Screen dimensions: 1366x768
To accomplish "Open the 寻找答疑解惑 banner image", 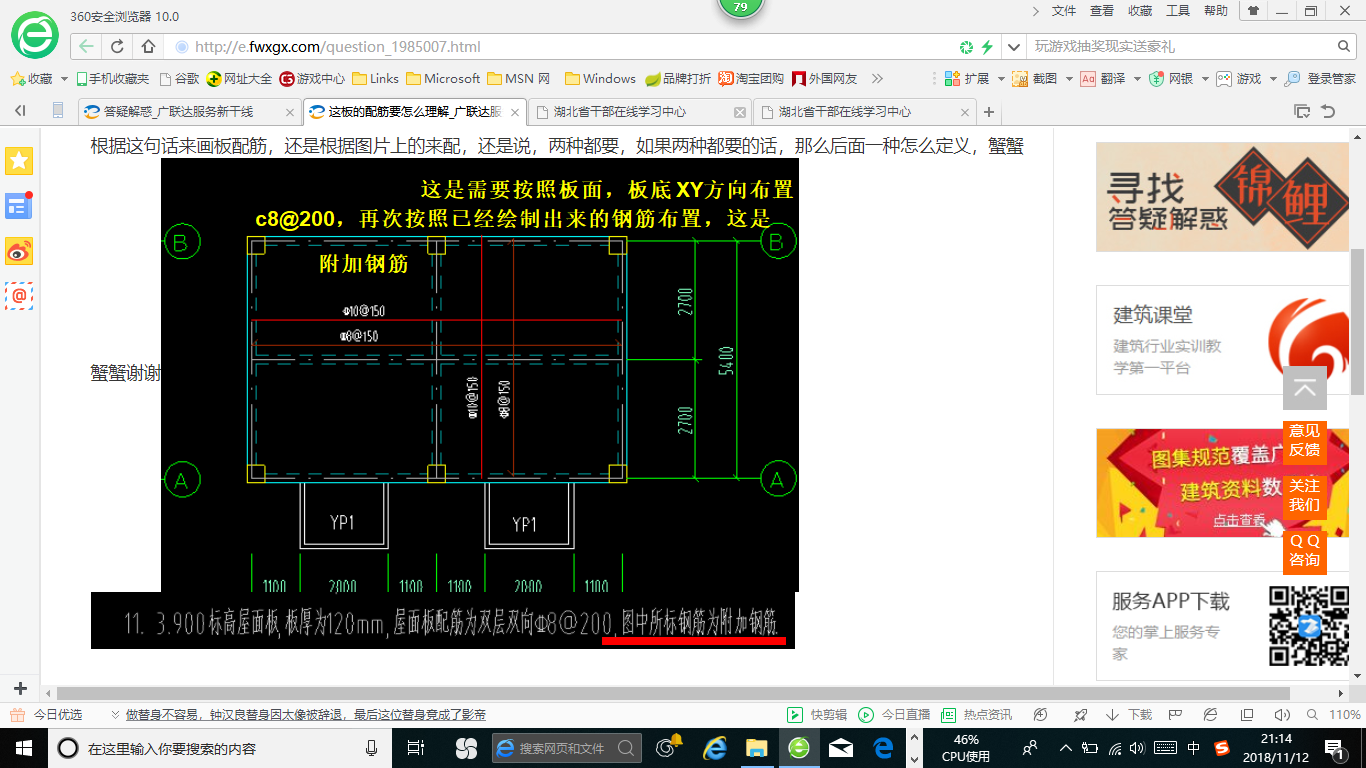I will [x=1222, y=197].
